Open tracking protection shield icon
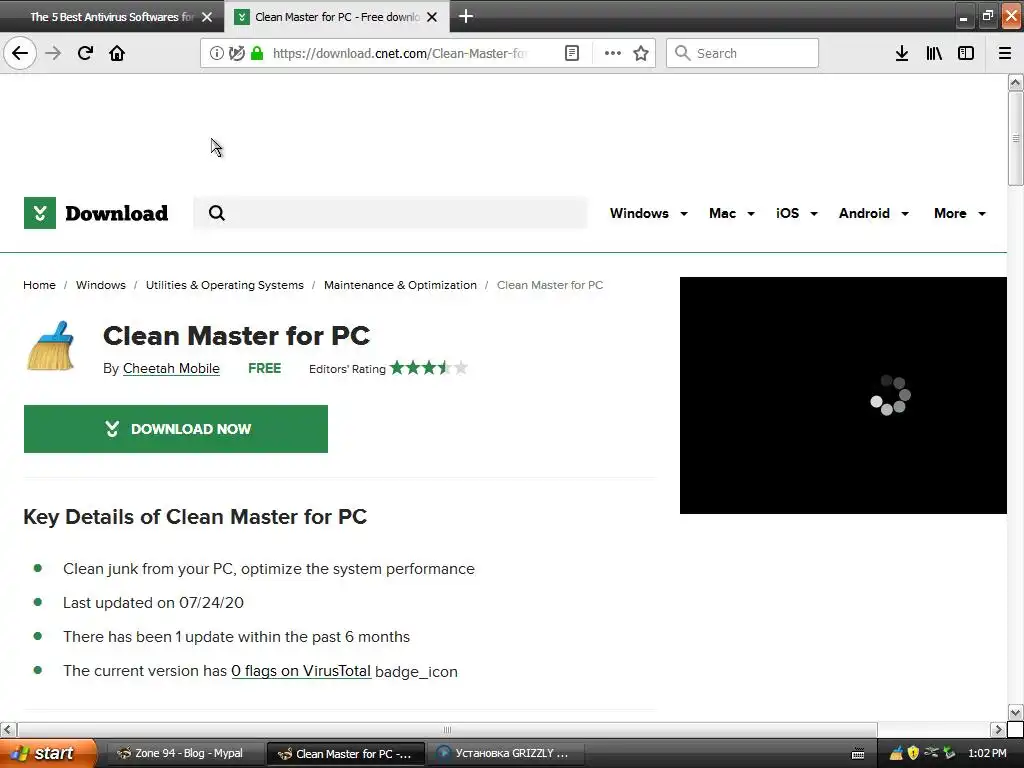Image resolution: width=1024 pixels, height=768 pixels. click(236, 53)
